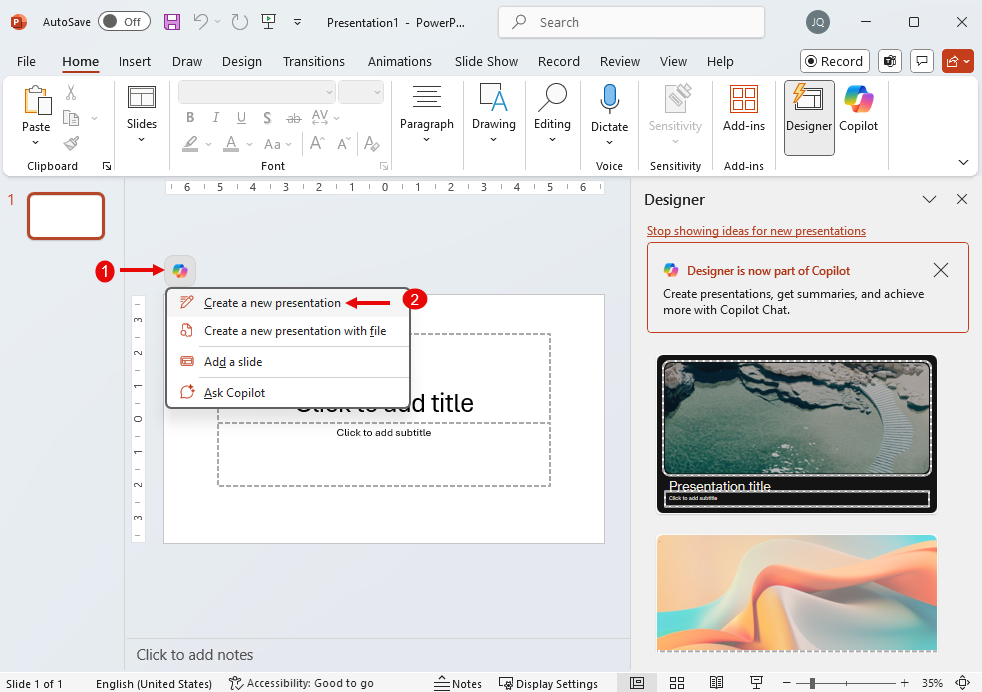This screenshot has height=692, width=982.
Task: Select Create a new presentation
Action: point(288,303)
